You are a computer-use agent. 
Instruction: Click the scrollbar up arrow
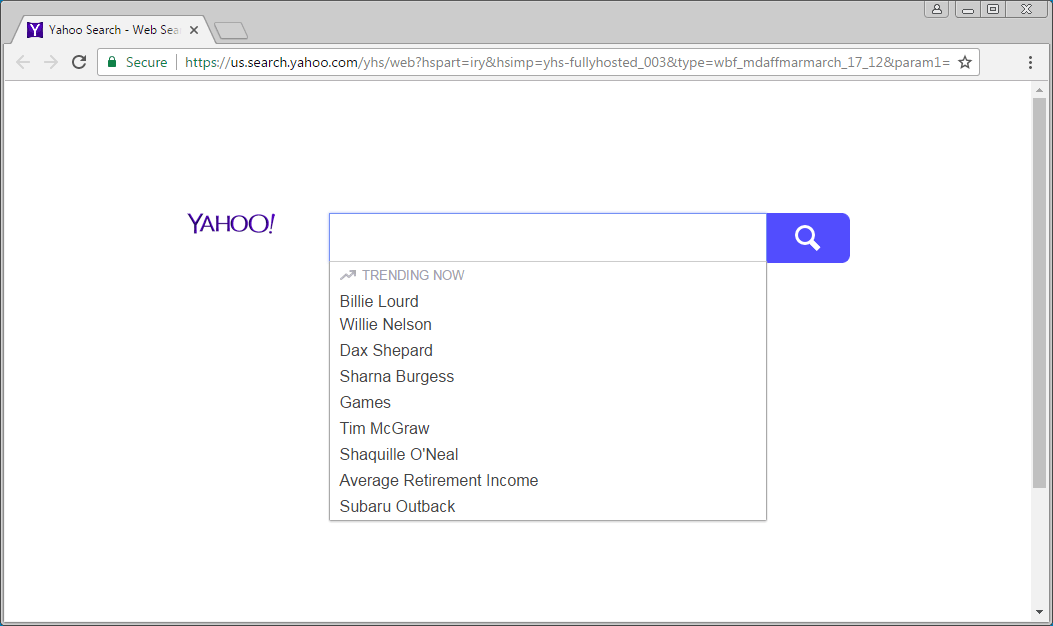[x=1040, y=90]
